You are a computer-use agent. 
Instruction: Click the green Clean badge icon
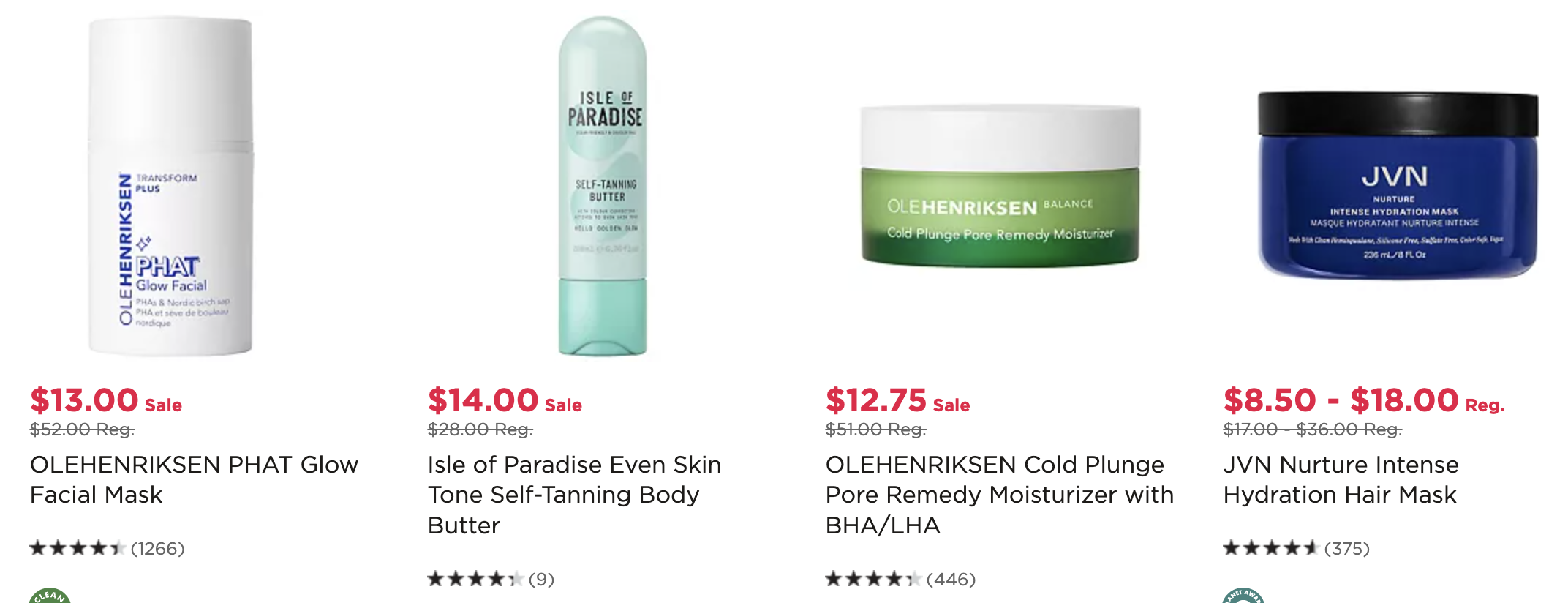click(x=50, y=595)
